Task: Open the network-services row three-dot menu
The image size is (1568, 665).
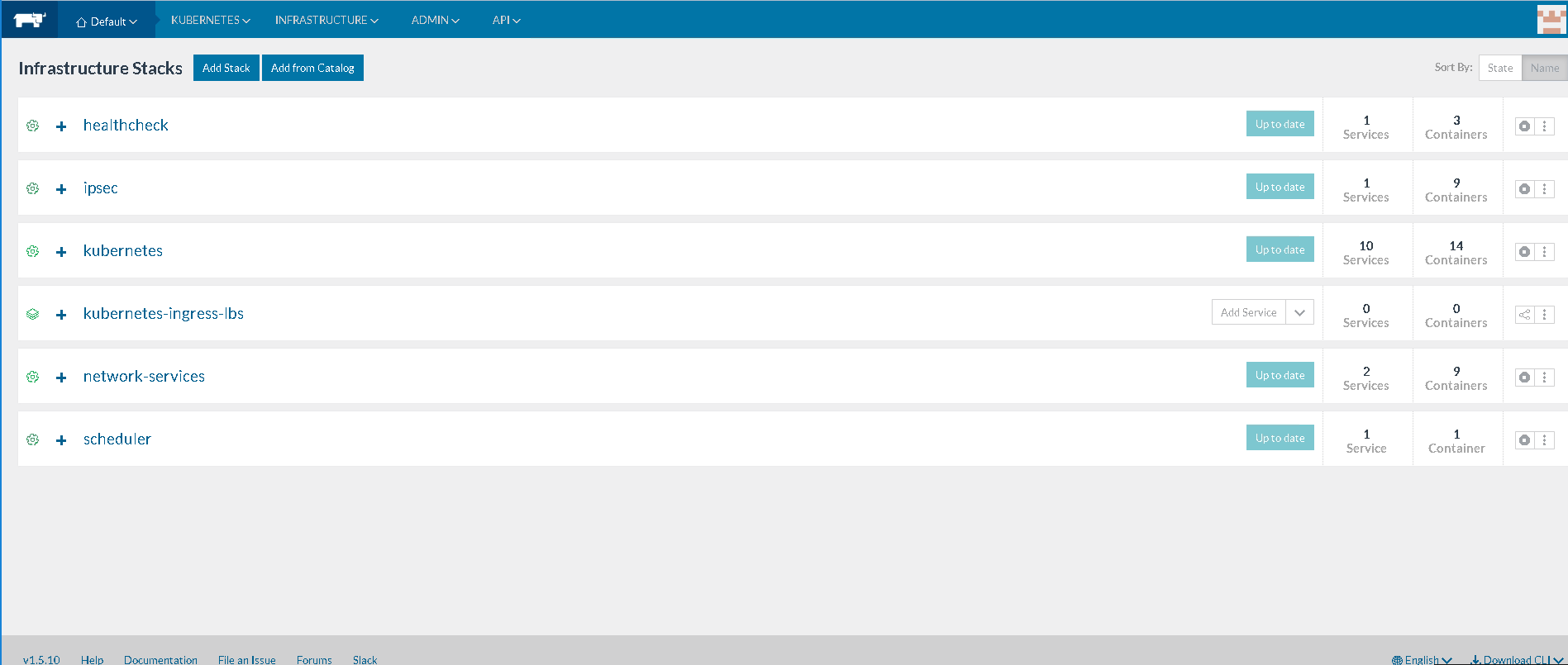Action: (x=1545, y=378)
